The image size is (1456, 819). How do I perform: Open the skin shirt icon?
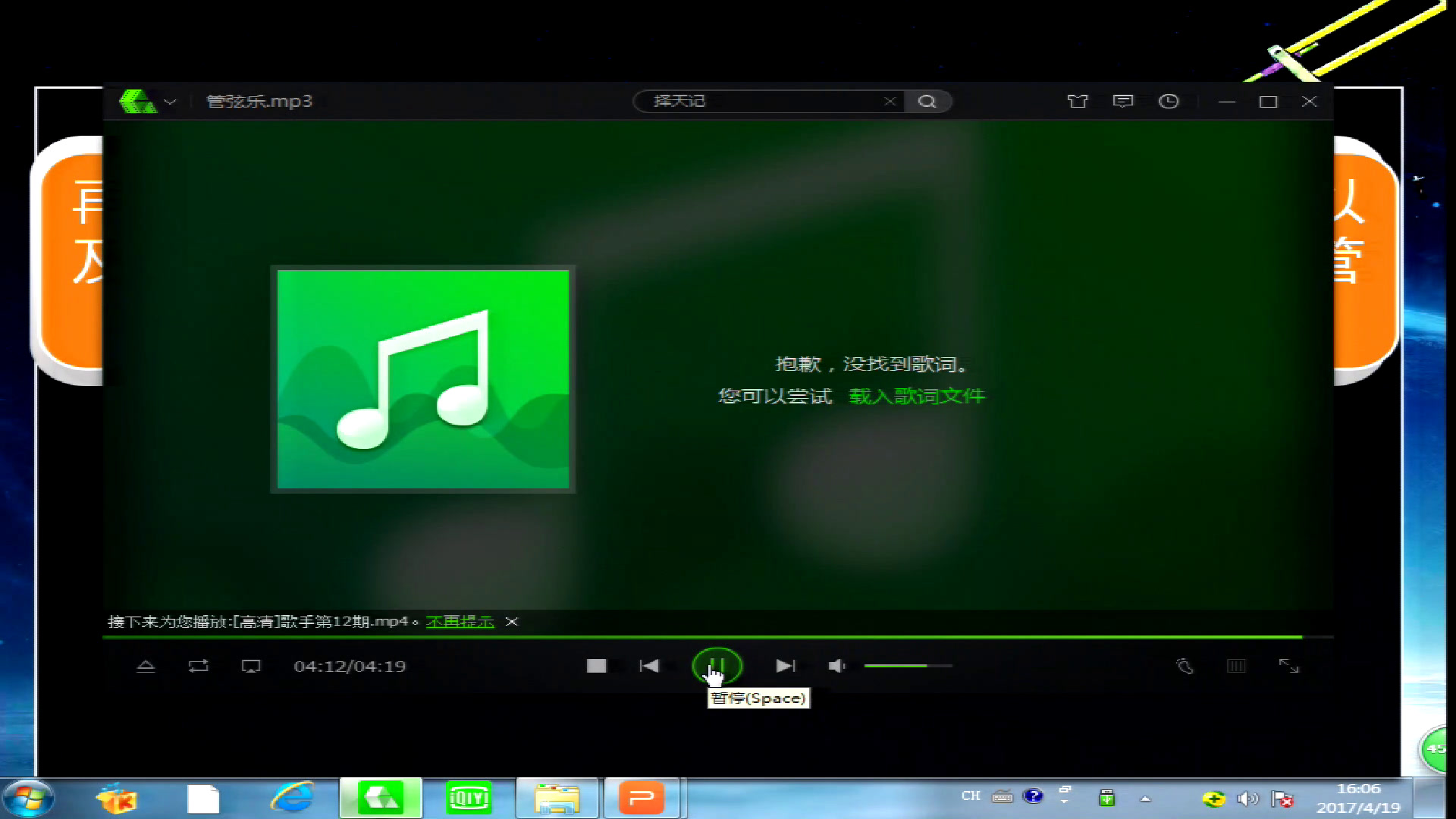click(x=1078, y=101)
